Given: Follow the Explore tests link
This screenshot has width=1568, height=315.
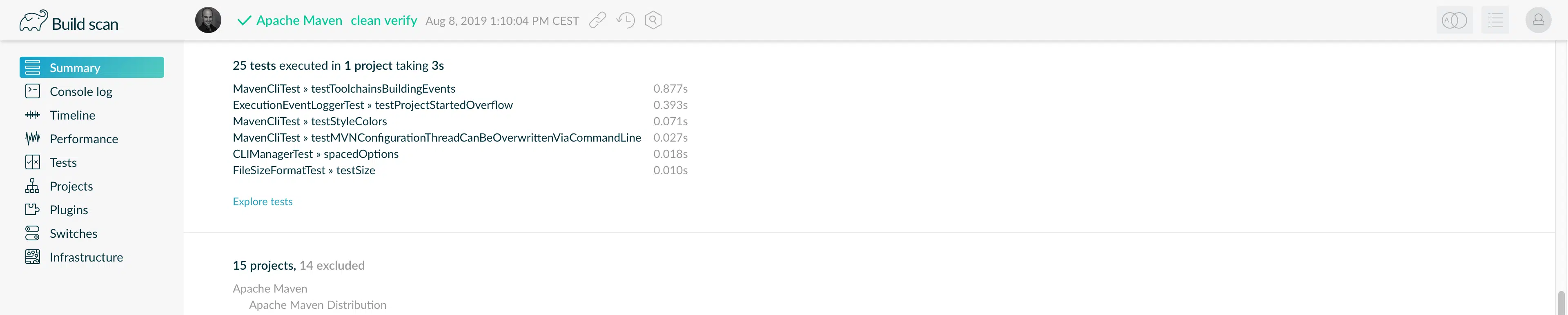Looking at the screenshot, I should point(262,201).
